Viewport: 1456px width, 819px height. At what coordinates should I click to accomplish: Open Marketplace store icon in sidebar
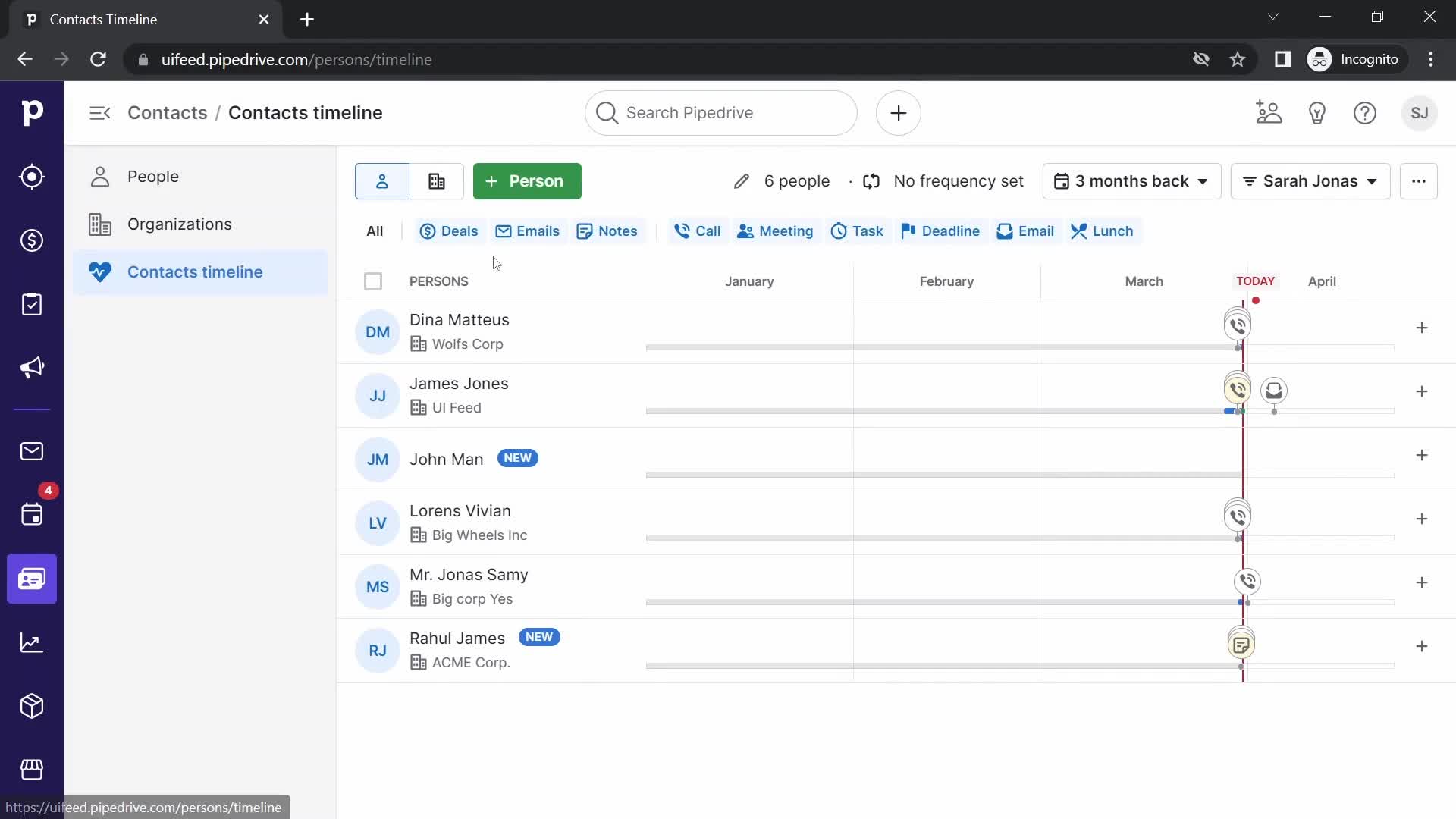click(32, 770)
